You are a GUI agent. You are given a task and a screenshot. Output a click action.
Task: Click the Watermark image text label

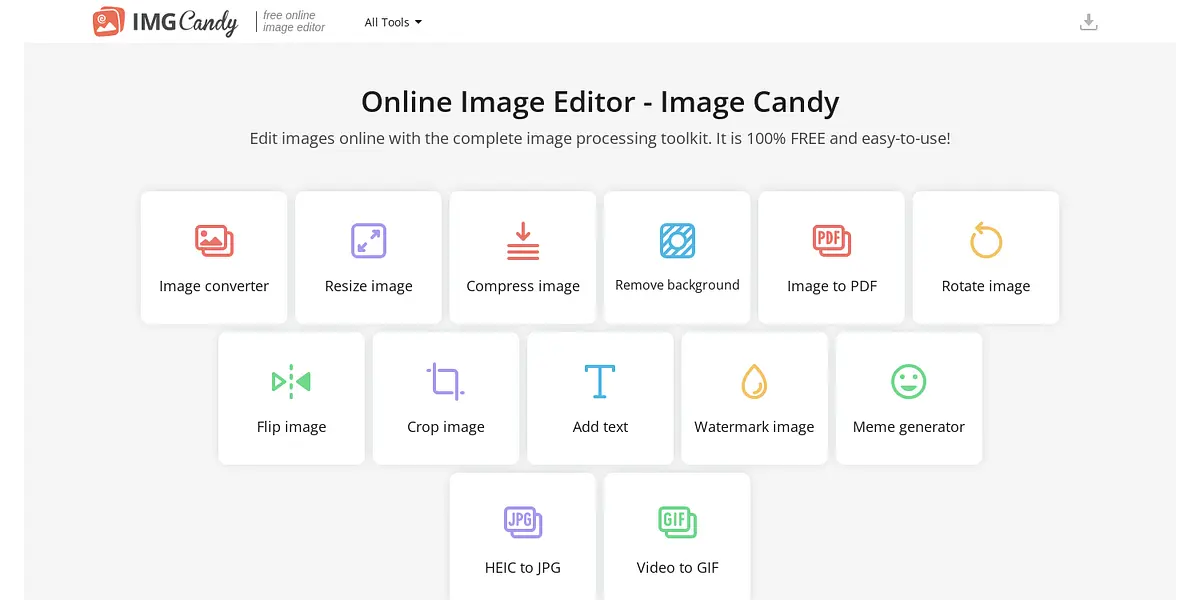point(754,427)
